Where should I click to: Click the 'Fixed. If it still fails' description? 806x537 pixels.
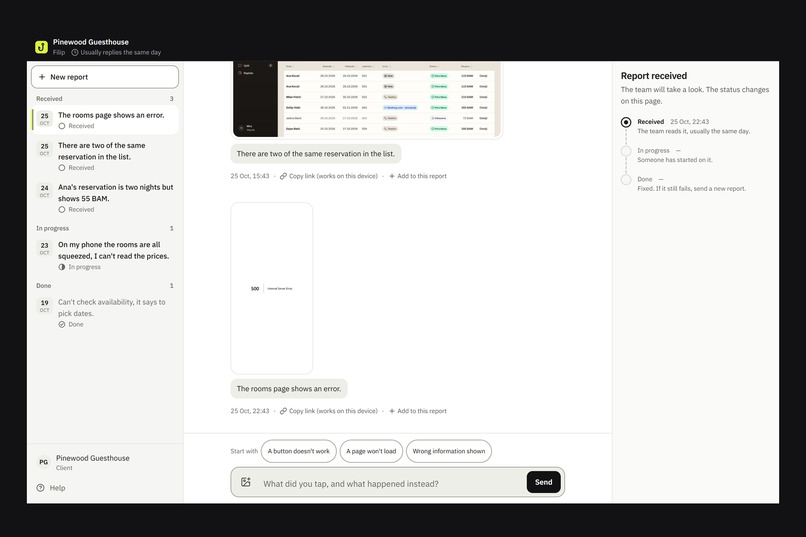pos(691,189)
